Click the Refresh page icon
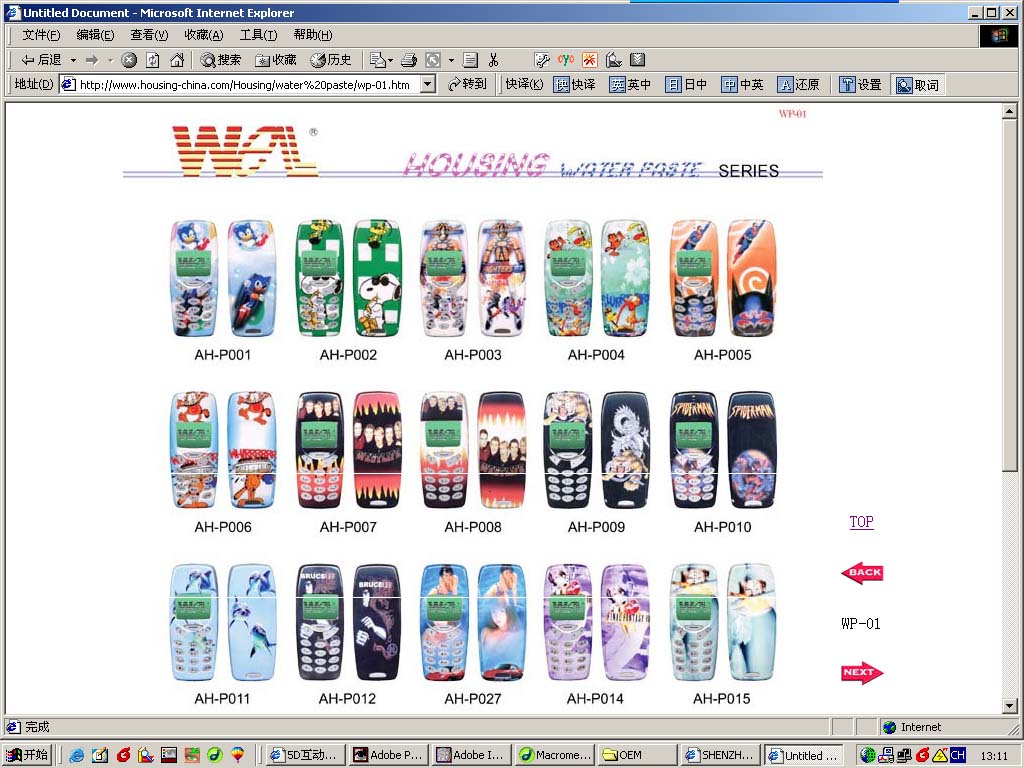The width and height of the screenshot is (1024, 768). tap(153, 60)
